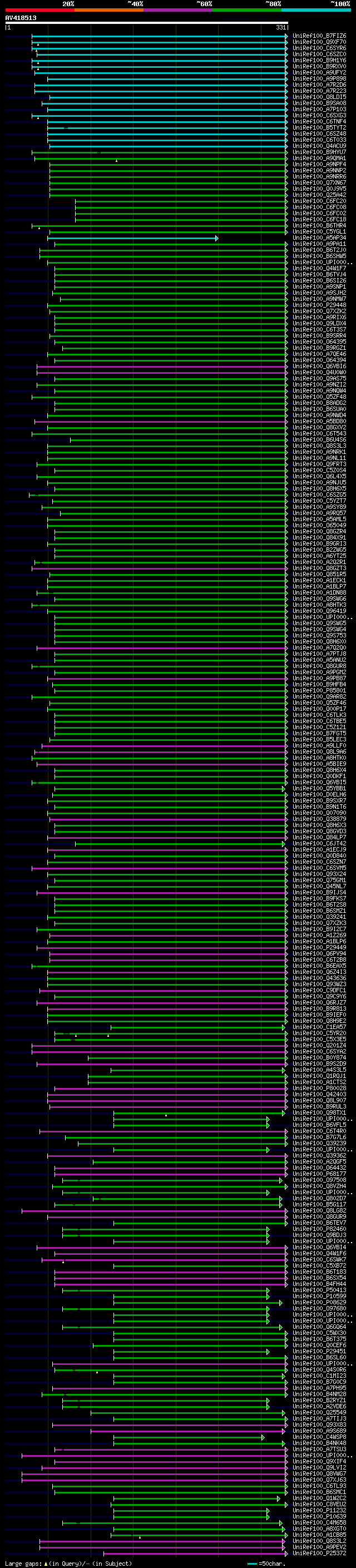
Task: Open the UniRef100_B9H1Y6 entry
Action: tap(319, 60)
